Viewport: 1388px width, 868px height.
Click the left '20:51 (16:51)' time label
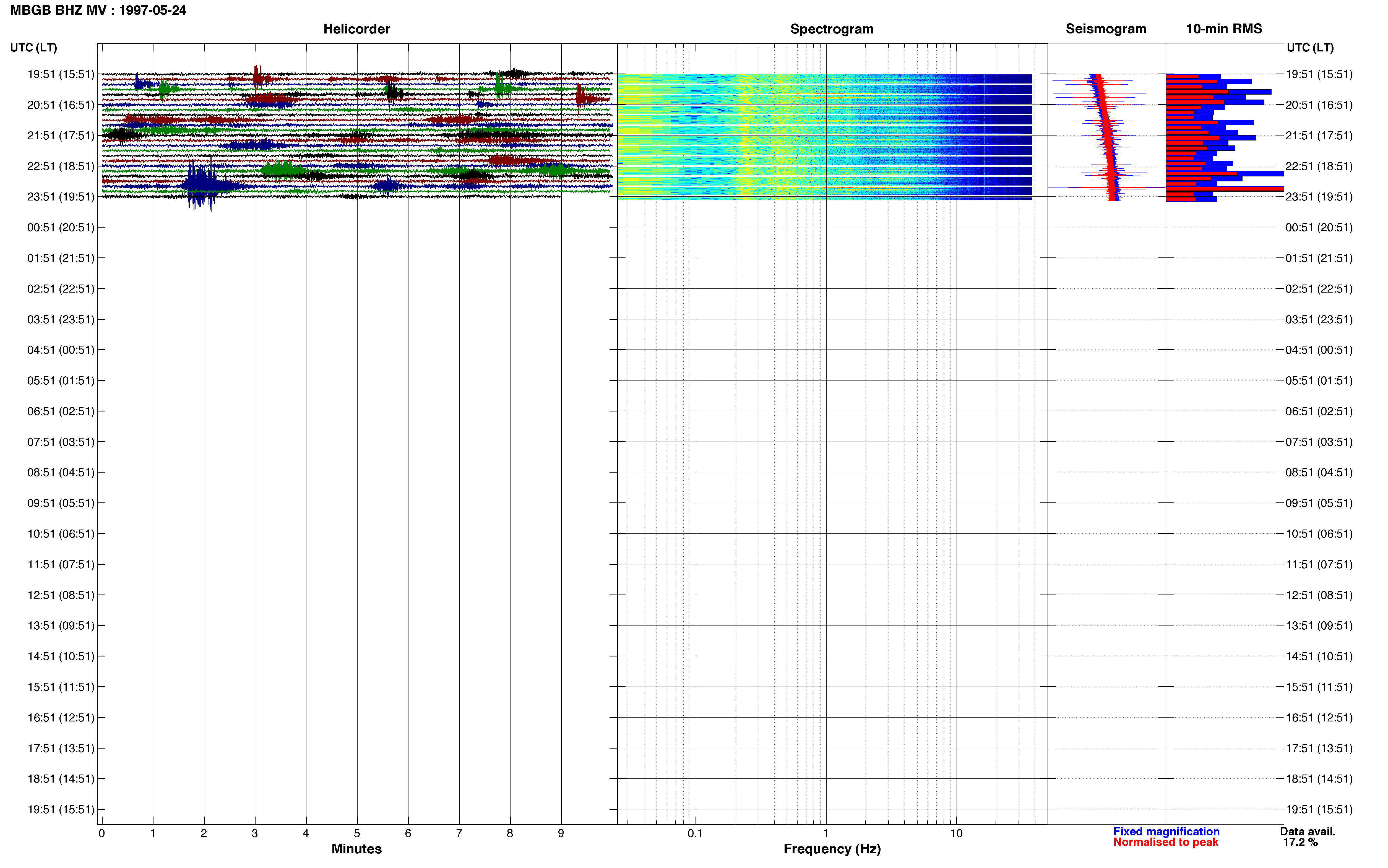coord(61,105)
